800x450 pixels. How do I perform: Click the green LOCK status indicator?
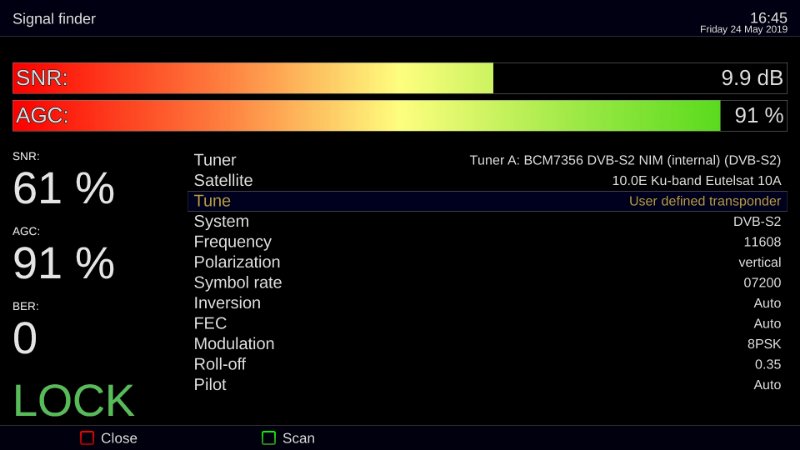point(74,400)
